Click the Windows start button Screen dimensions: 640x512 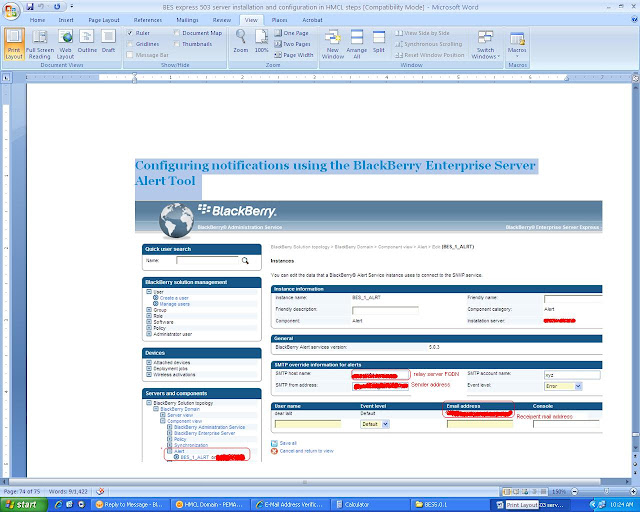coord(24,505)
